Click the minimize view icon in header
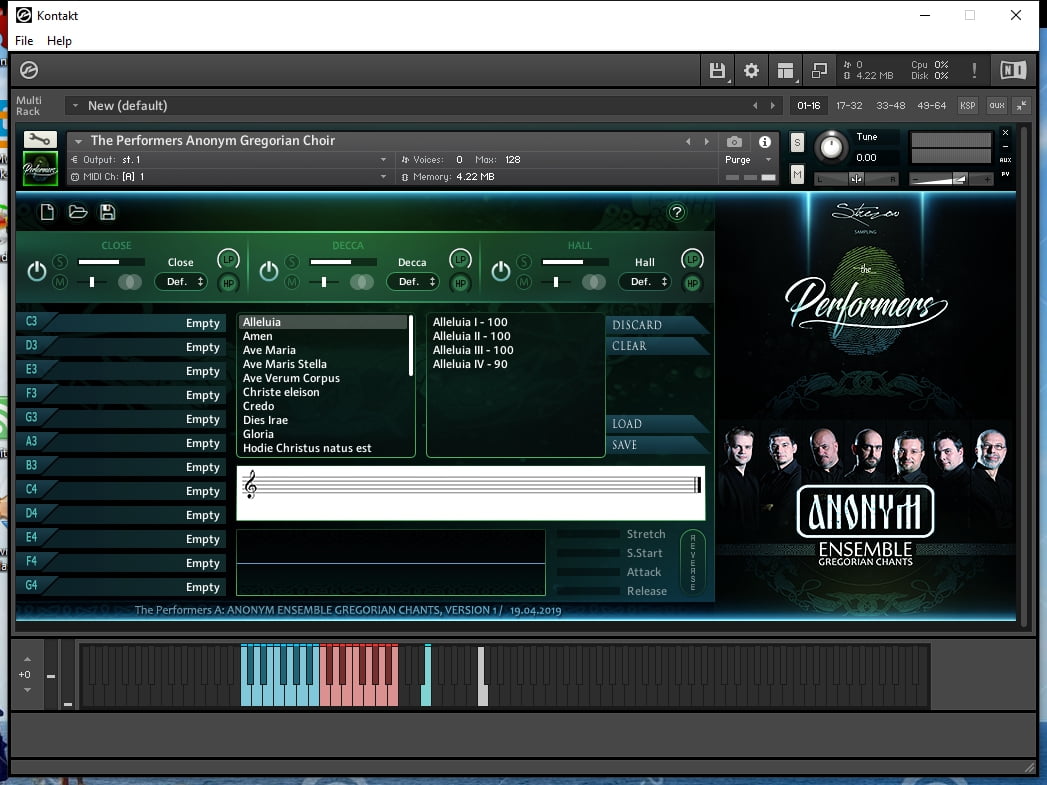The width and height of the screenshot is (1047, 785). click(819, 70)
